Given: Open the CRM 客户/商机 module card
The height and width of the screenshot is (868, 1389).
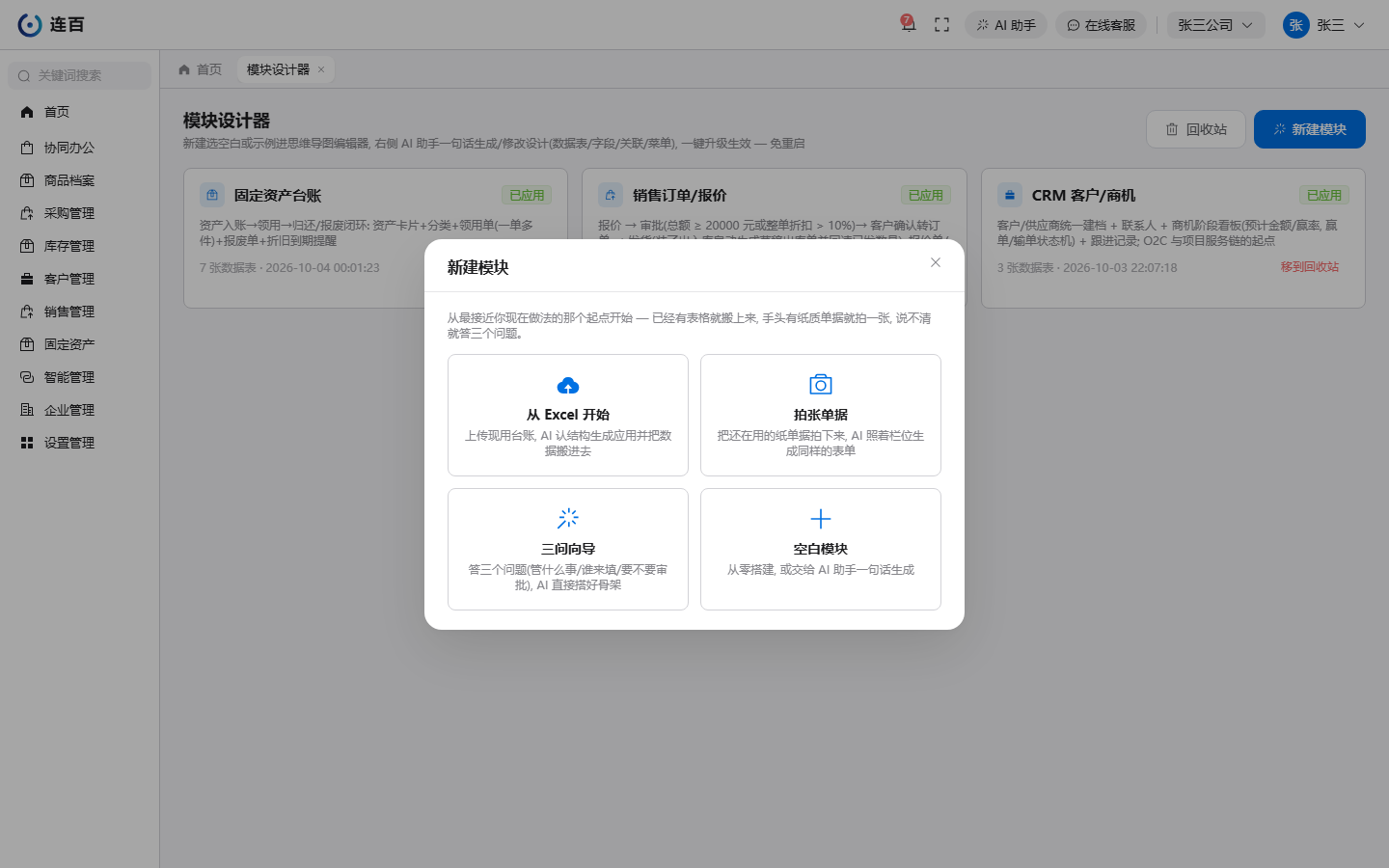Looking at the screenshot, I should click(x=1173, y=238).
